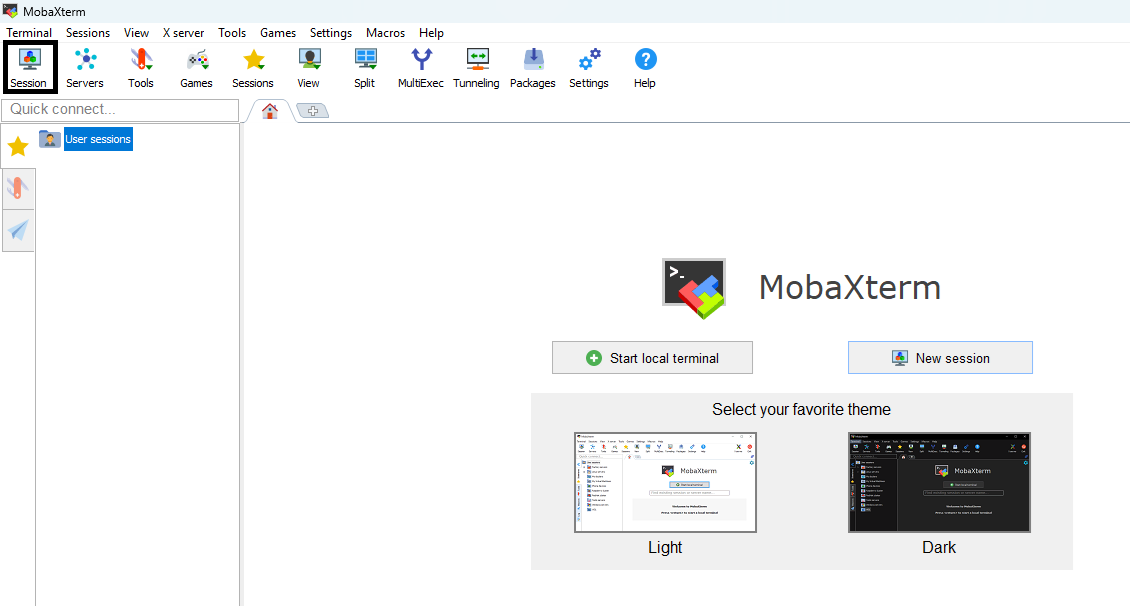Screen dimensions: 1130x606
Task: Open the View menu
Action: coord(136,33)
